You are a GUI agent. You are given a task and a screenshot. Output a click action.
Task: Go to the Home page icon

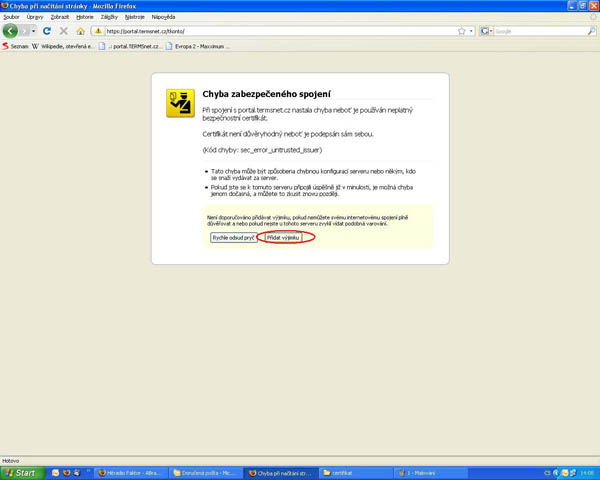coord(80,31)
